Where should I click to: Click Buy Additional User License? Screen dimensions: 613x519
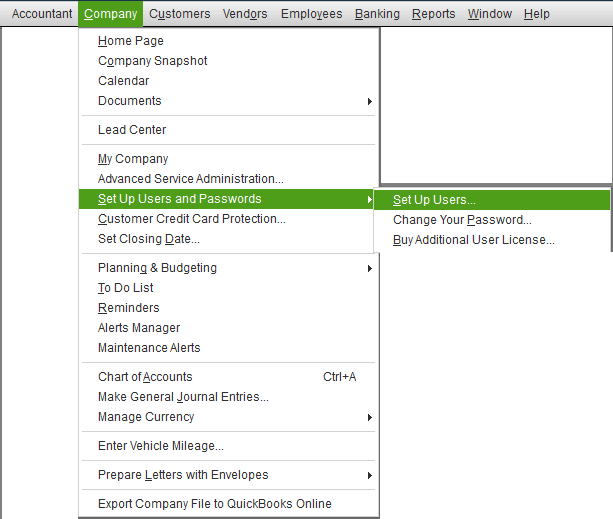click(x=473, y=240)
